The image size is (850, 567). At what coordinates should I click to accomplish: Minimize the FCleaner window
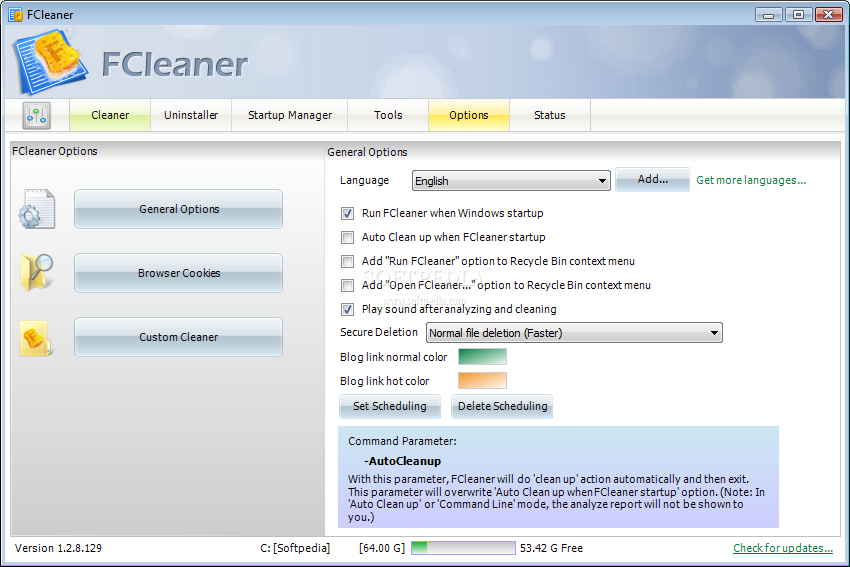[769, 15]
